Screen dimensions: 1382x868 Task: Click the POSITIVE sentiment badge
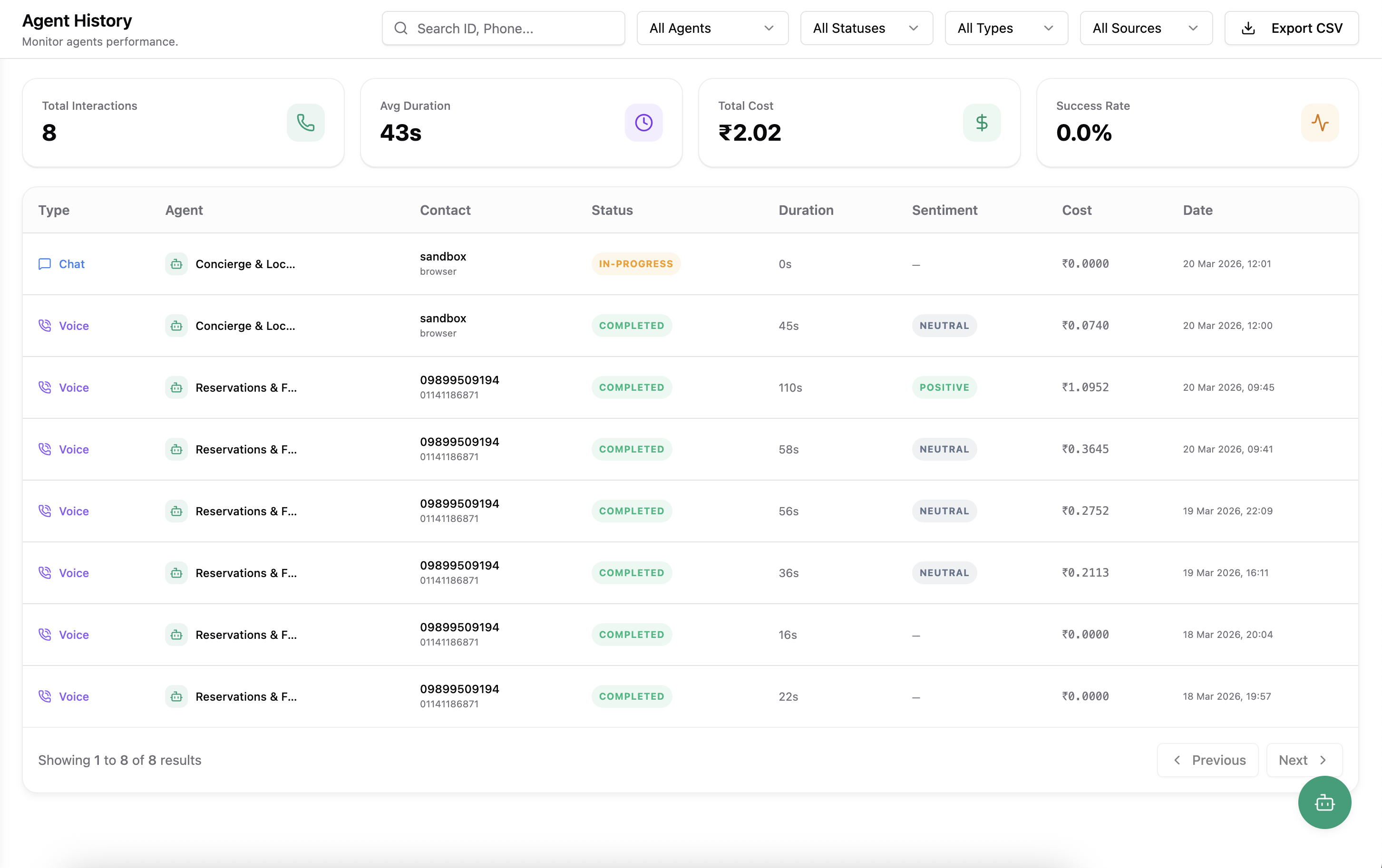pyautogui.click(x=944, y=387)
